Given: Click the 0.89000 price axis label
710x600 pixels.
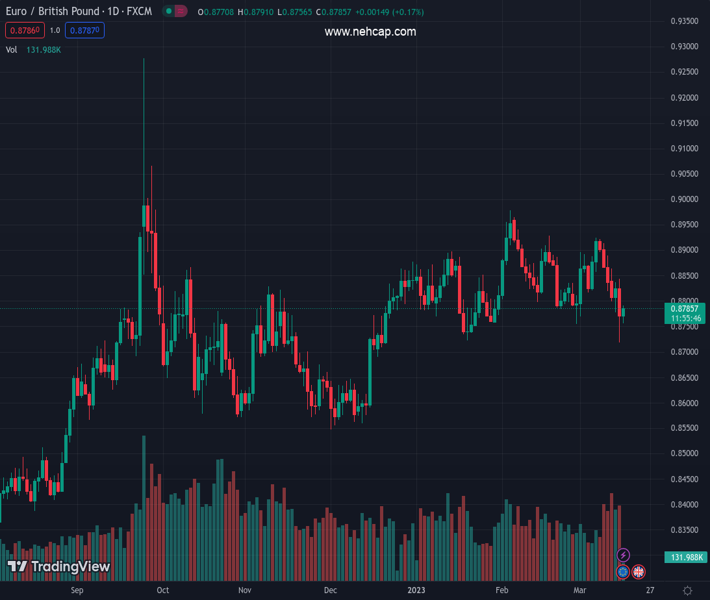Looking at the screenshot, I should (685, 250).
